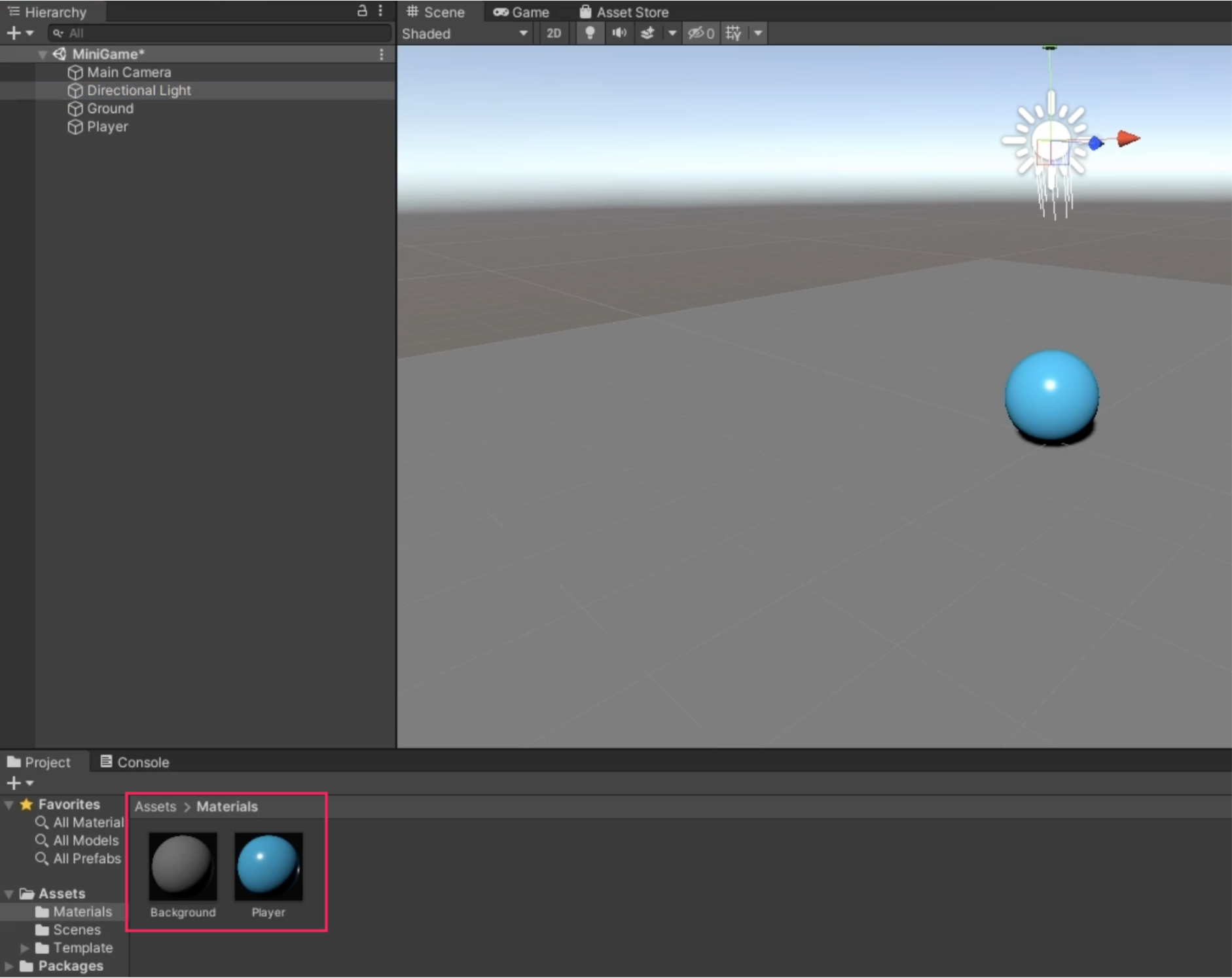This screenshot has height=978, width=1232.
Task: Toggle scene audio with the speaker icon
Action: click(619, 33)
